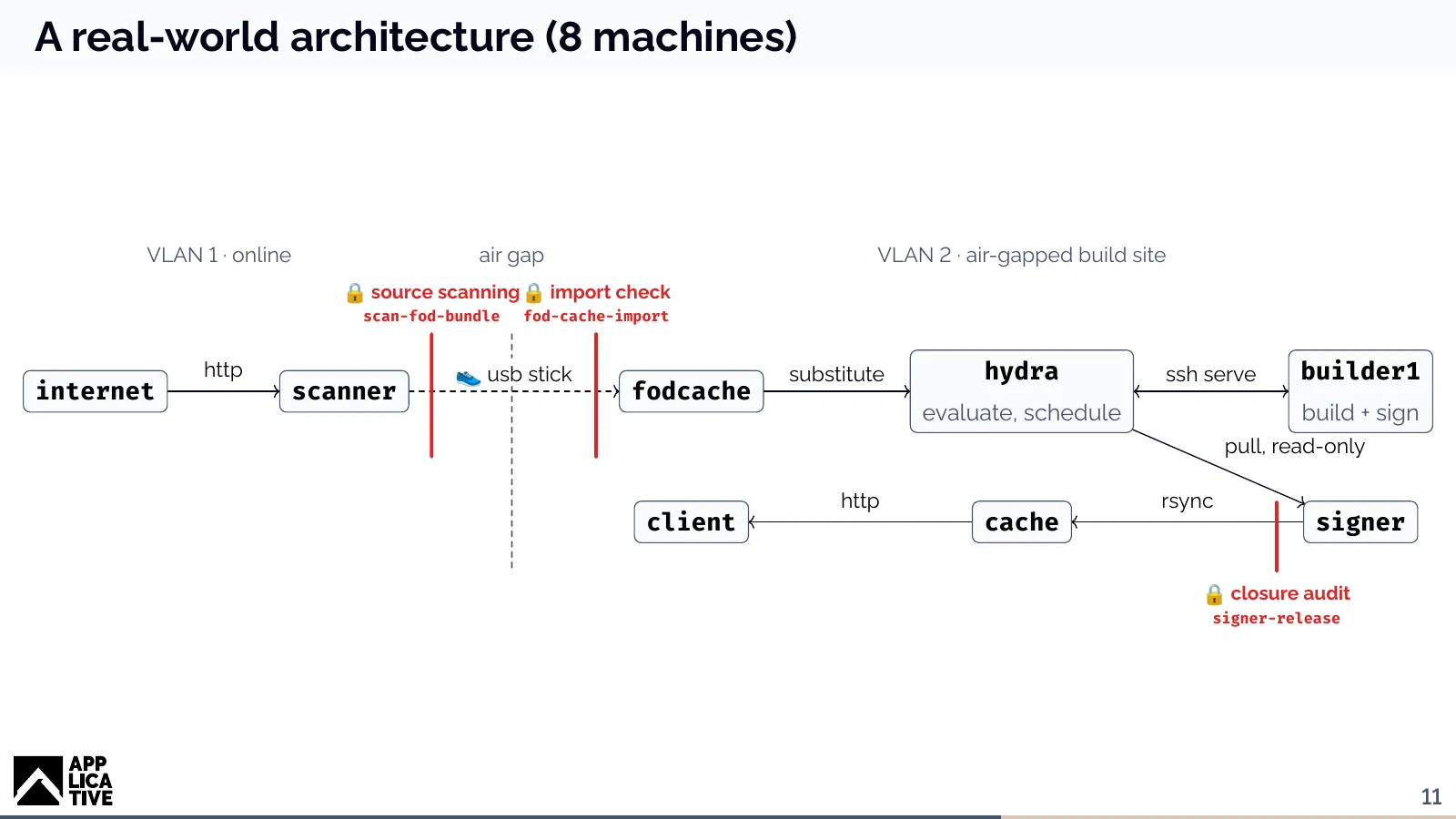Screen dimensions: 1456x819
Task: Click the lock icon beside closure audit
Action: point(1214,594)
